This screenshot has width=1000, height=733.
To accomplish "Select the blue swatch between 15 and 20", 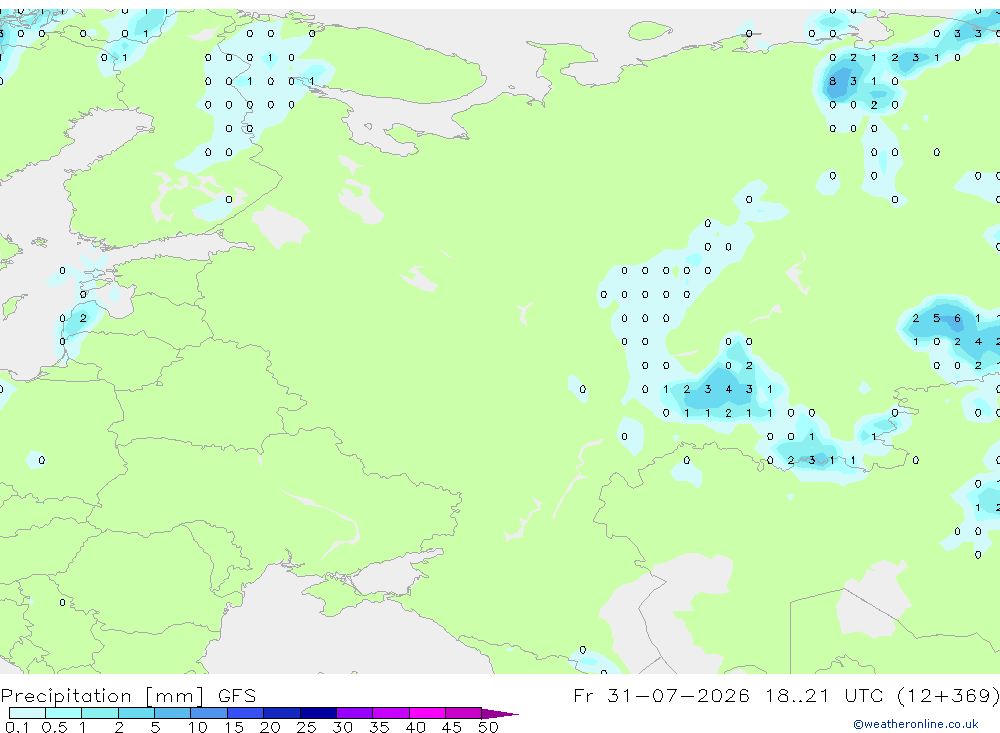I will [246, 713].
